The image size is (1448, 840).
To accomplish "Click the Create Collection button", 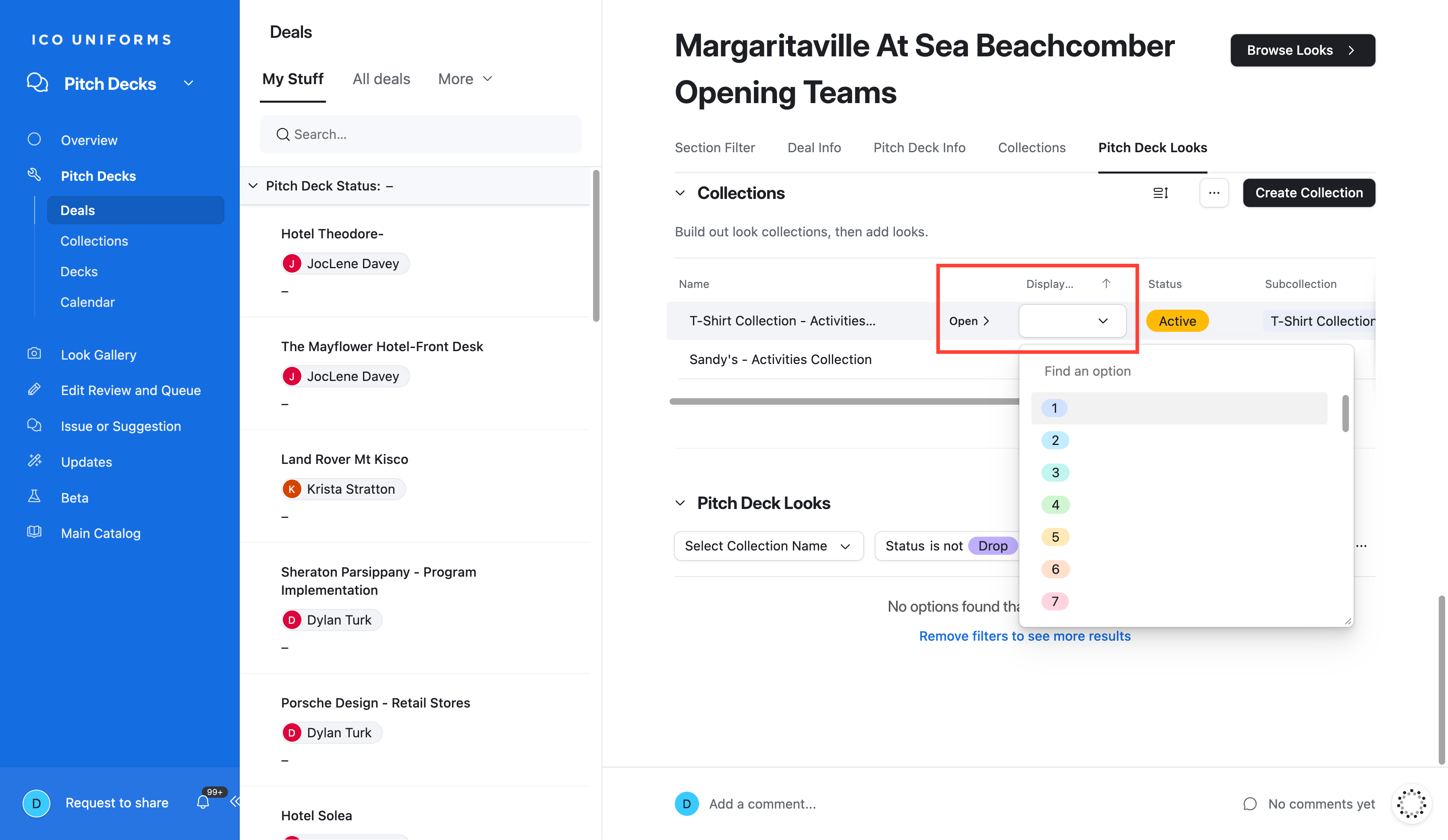I will coord(1308,193).
